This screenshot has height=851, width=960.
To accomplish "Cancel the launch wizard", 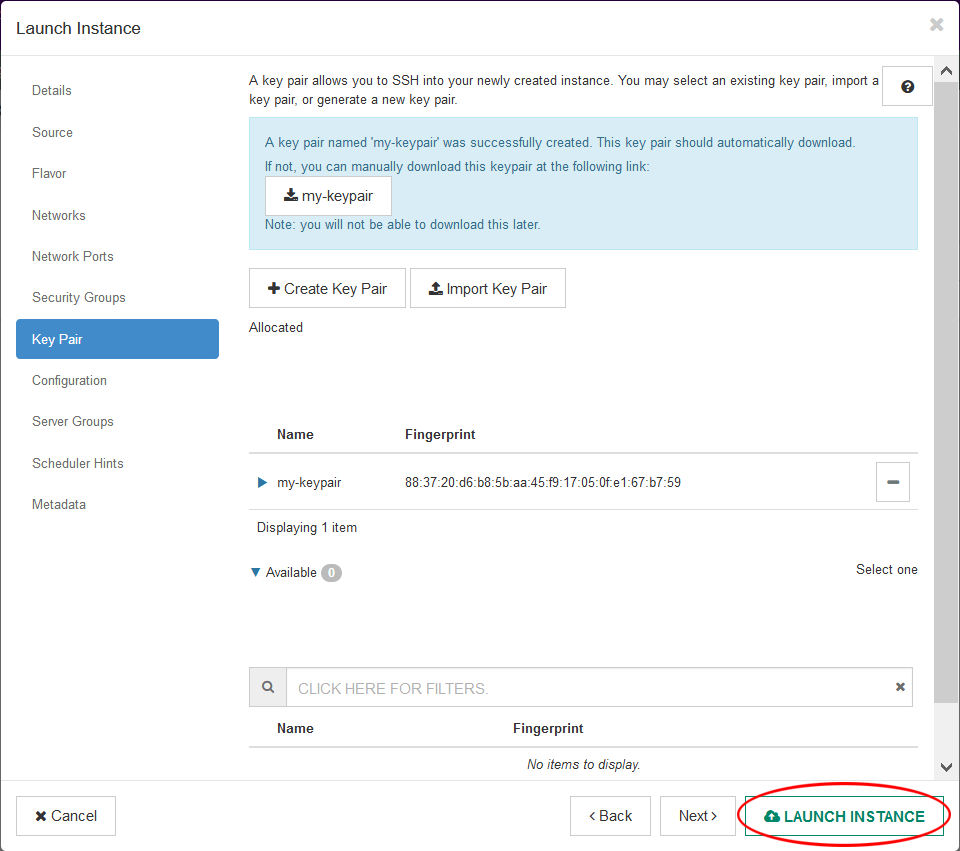I will [x=66, y=816].
